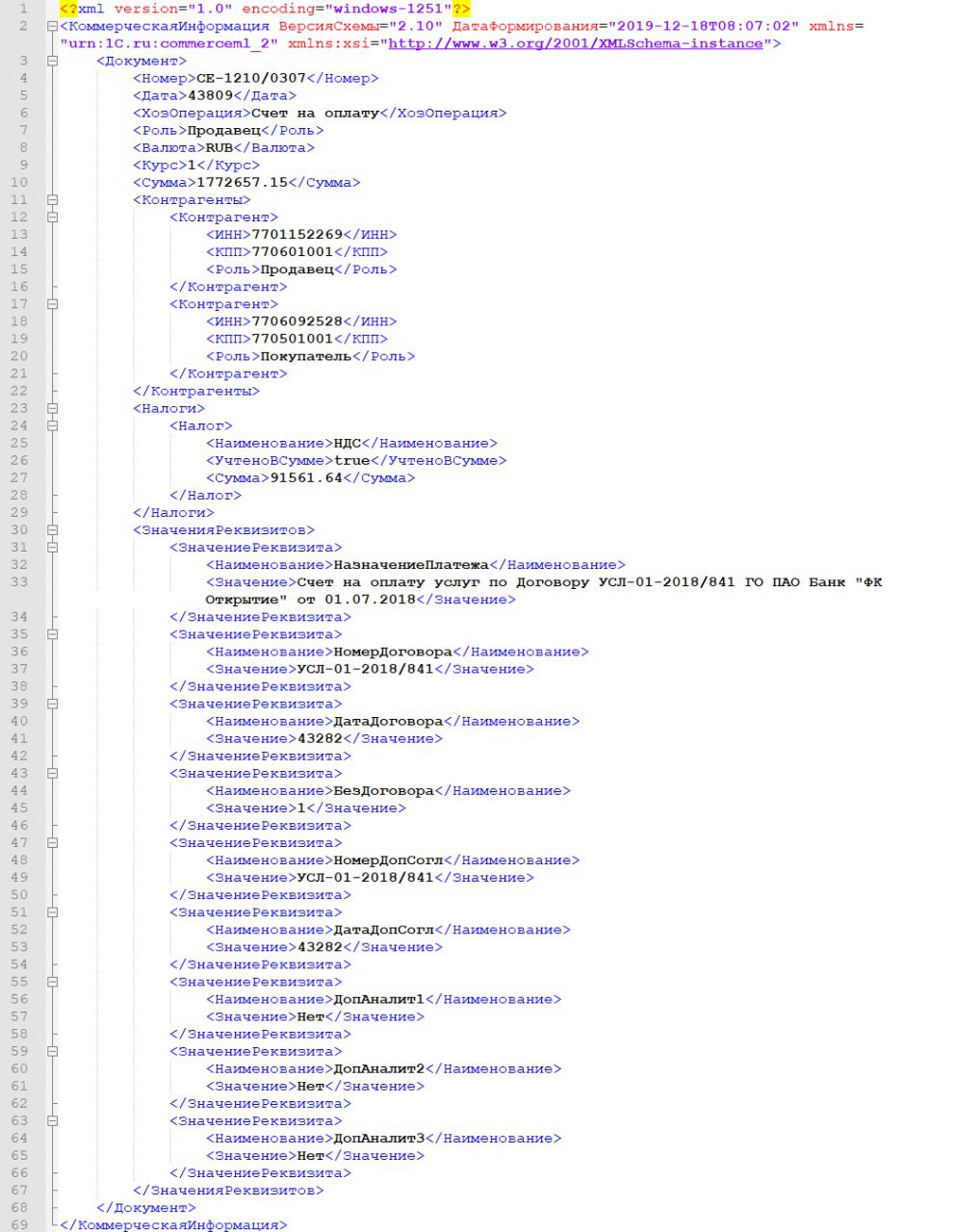Collapse the ЗначениеРеквизита fold on line 31
This screenshot has height=1232, width=957.
click(x=52, y=548)
